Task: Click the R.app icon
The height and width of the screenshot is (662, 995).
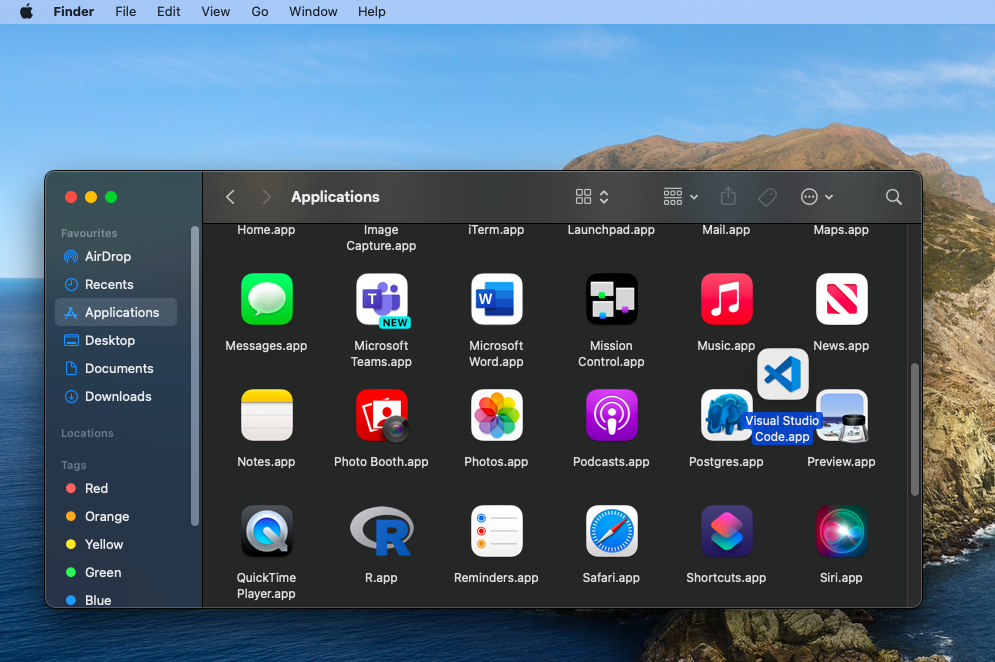Action: tap(381, 531)
